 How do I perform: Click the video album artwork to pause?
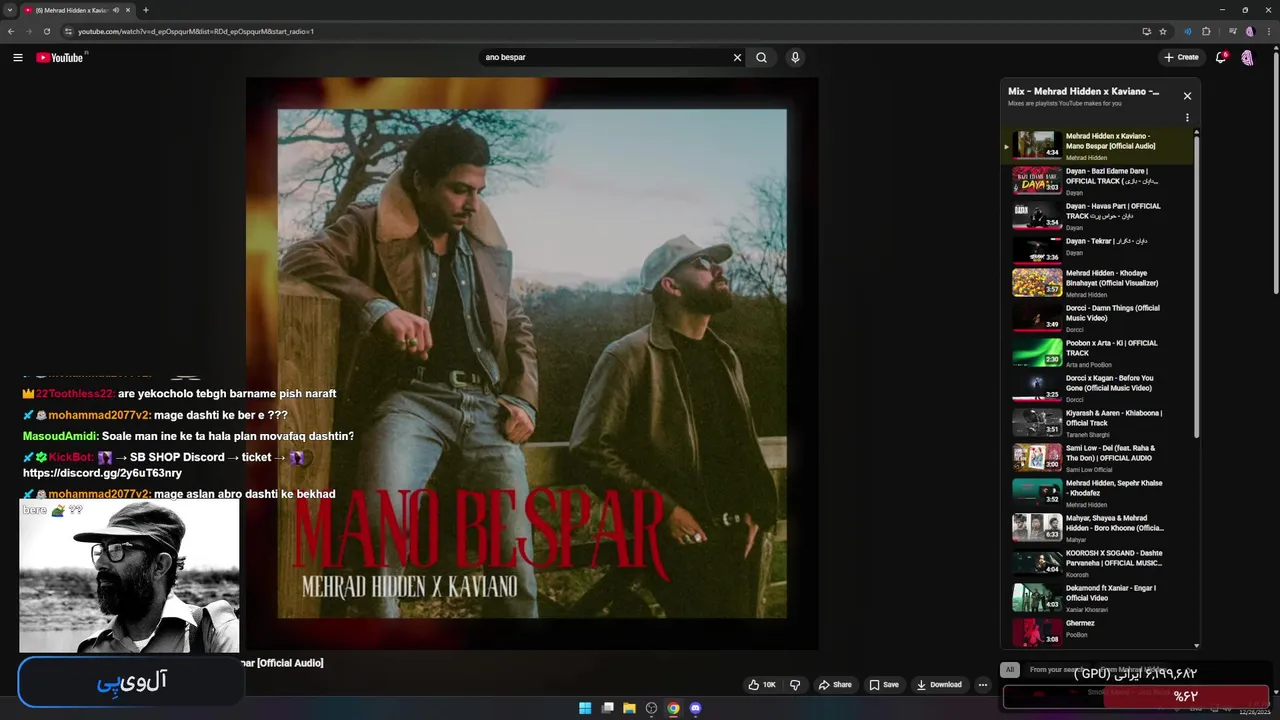pos(532,363)
